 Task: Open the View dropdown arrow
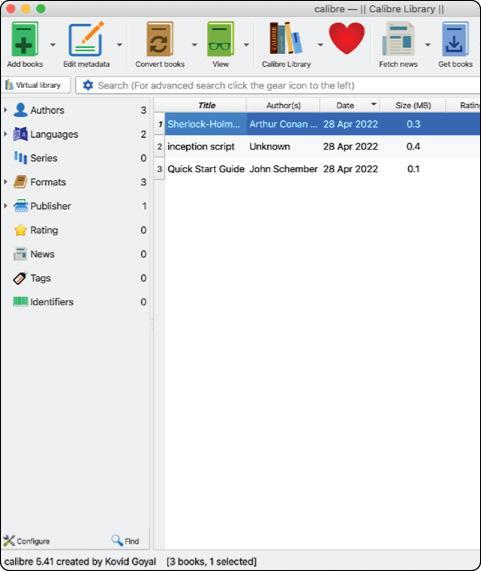tap(246, 44)
